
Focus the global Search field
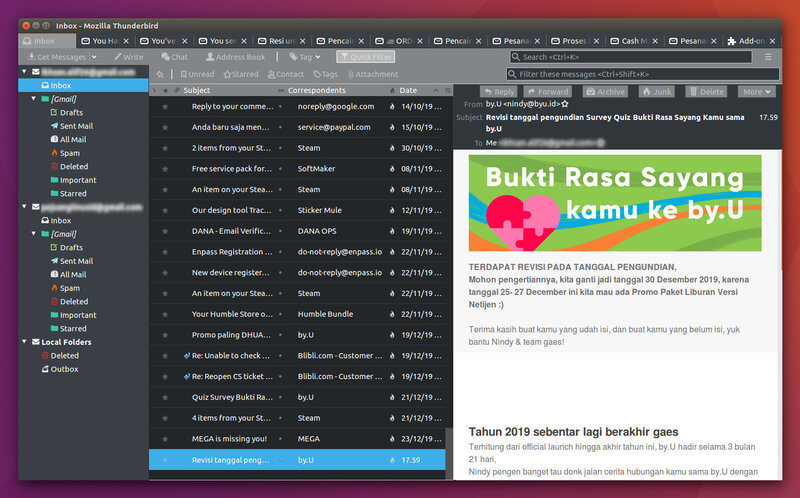pyautogui.click(x=631, y=57)
